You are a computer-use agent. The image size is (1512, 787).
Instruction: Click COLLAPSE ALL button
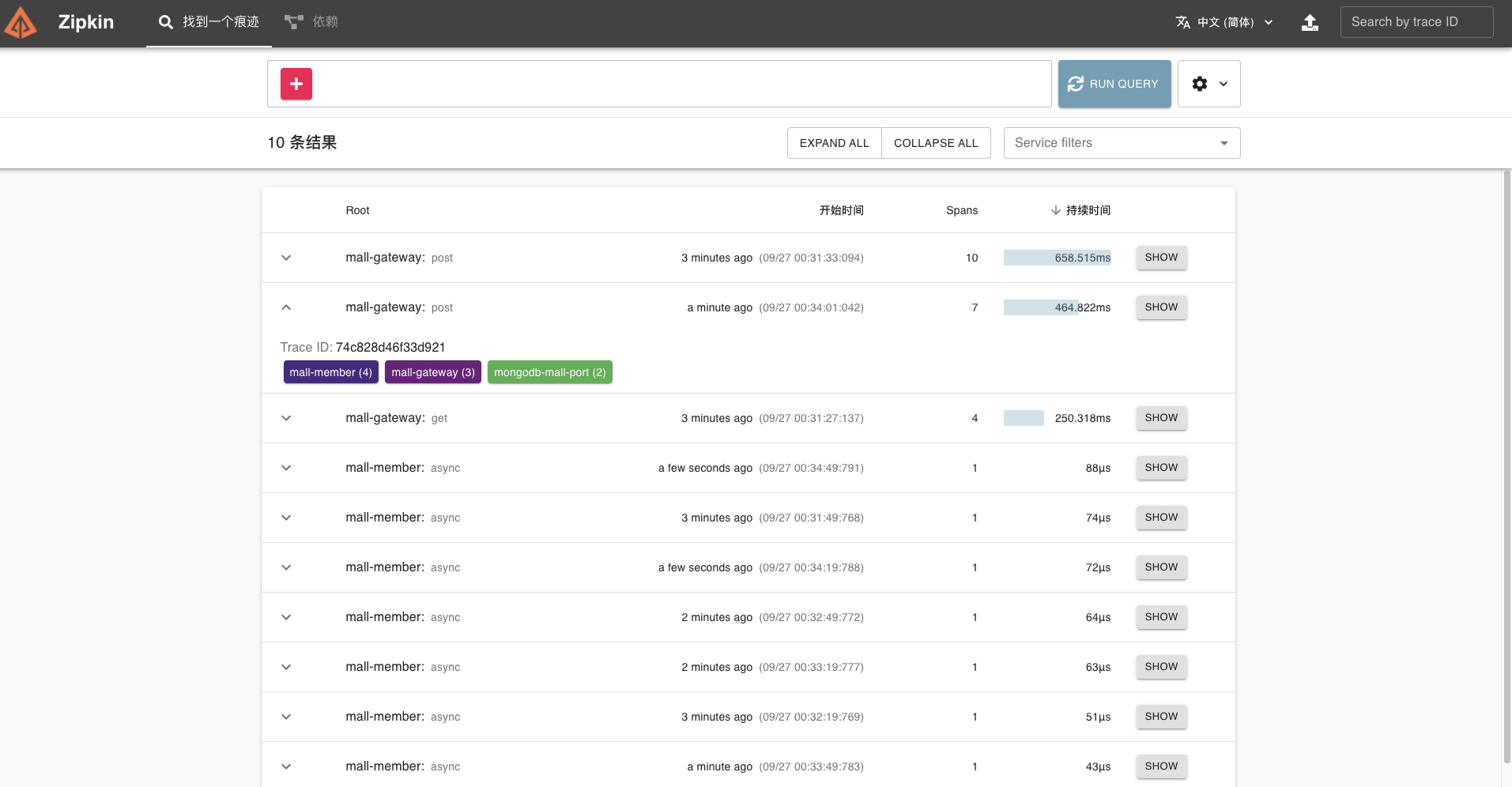(x=936, y=143)
